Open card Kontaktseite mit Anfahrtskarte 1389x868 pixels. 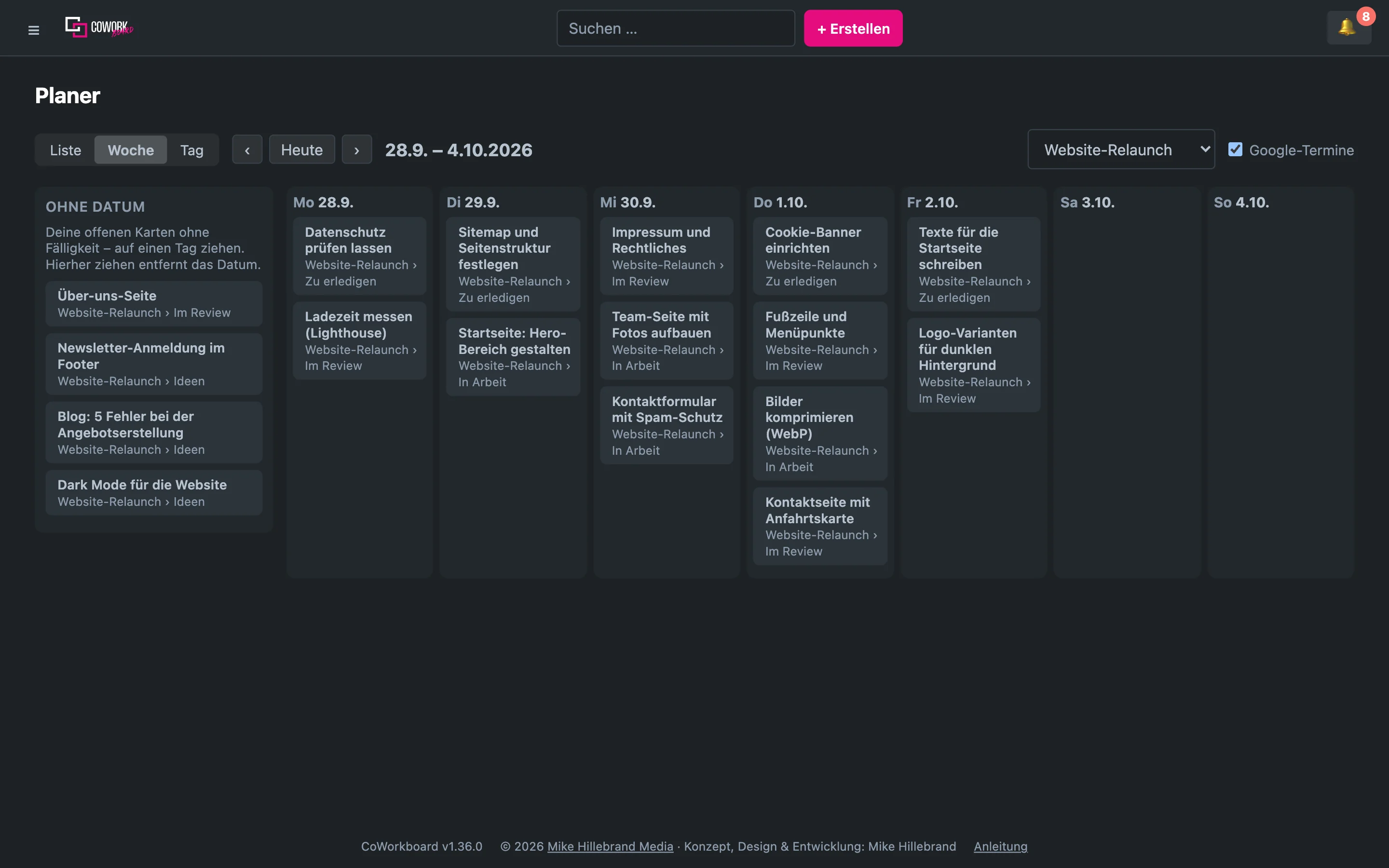820,527
